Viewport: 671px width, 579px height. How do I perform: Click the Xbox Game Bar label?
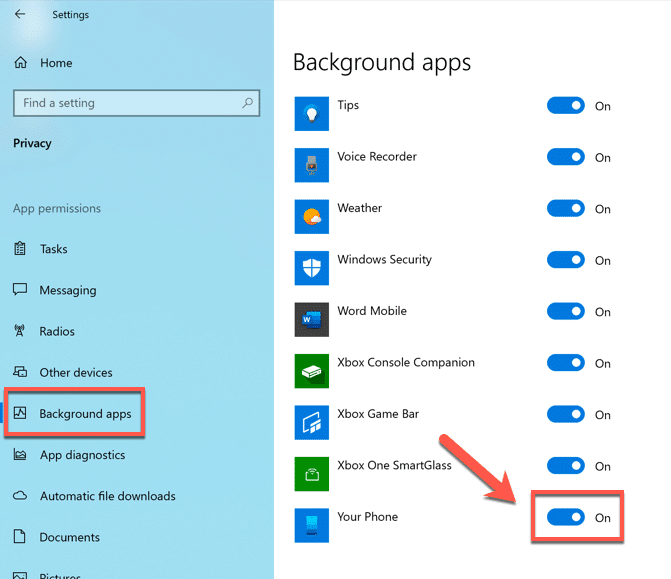378,414
